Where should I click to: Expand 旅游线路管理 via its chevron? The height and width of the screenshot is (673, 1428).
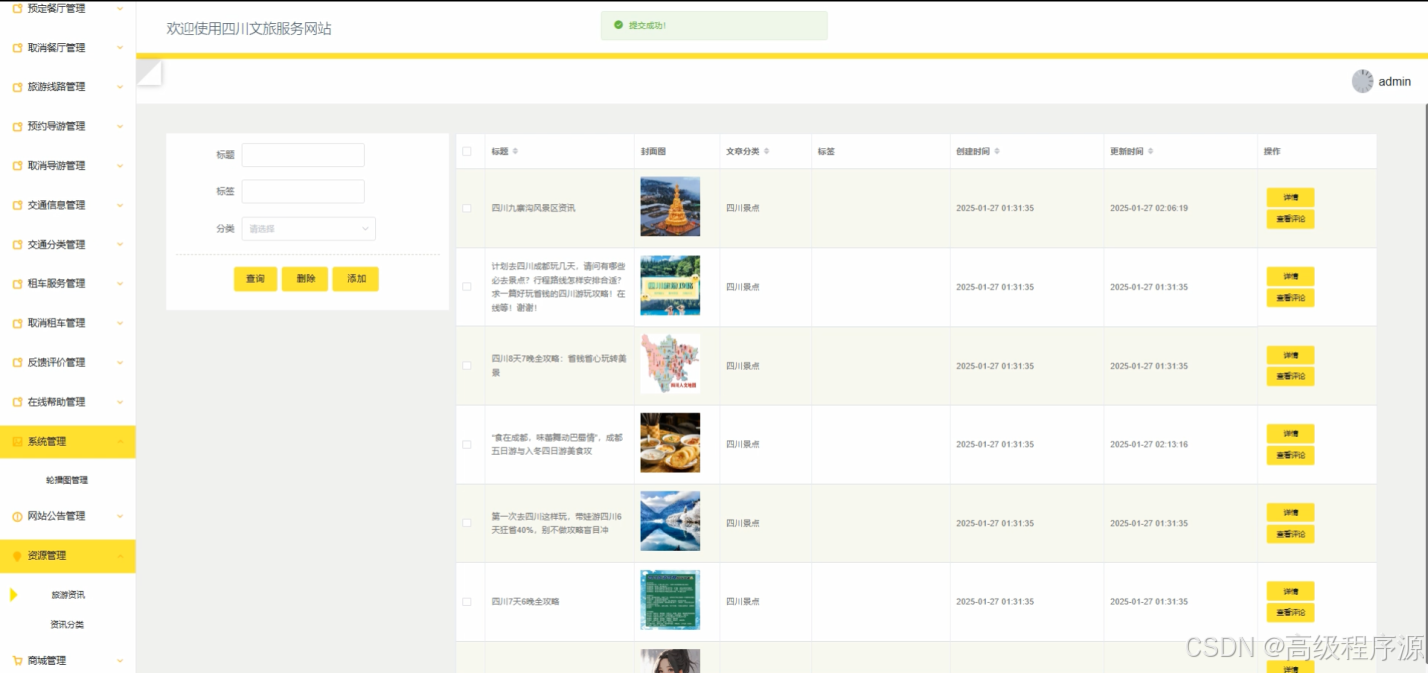pyautogui.click(x=120, y=87)
